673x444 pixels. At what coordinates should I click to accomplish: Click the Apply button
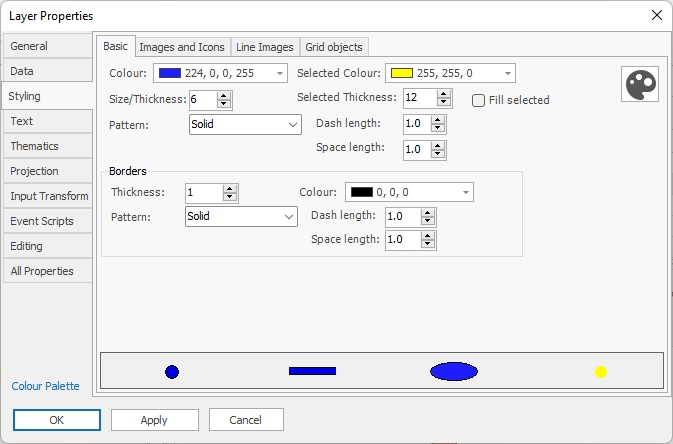pos(154,420)
